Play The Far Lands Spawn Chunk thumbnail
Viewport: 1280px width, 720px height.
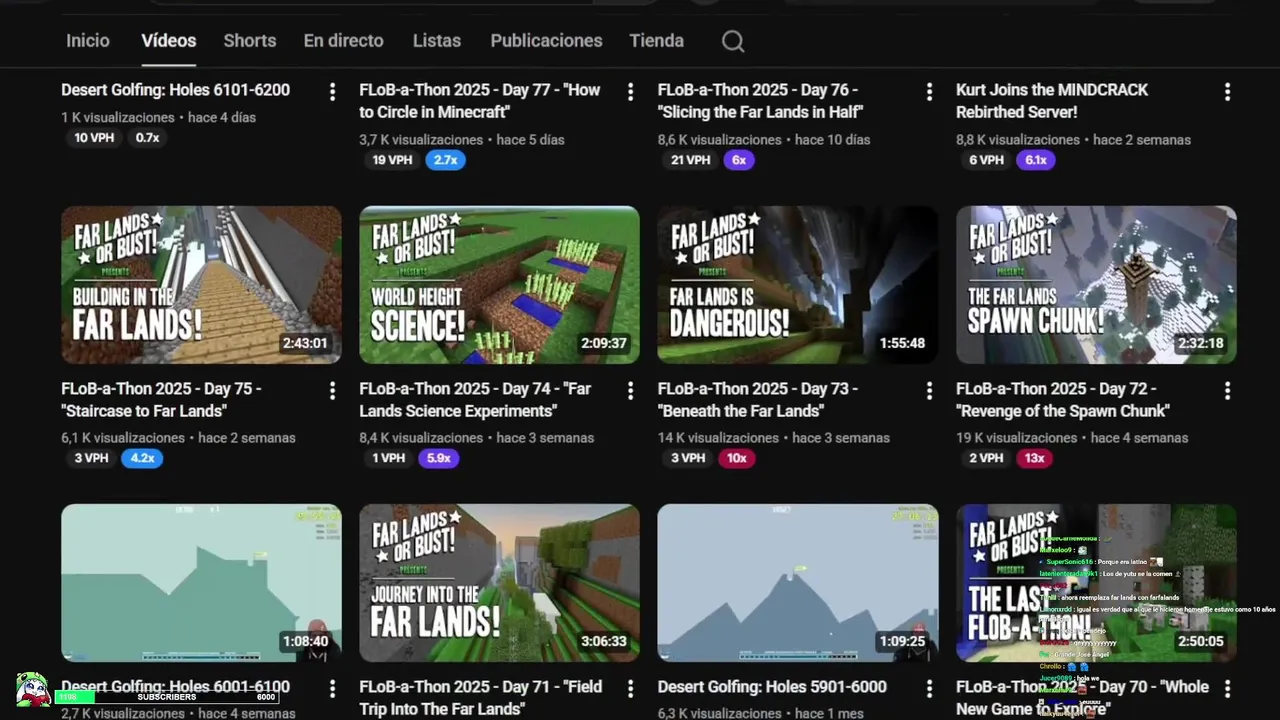1096,285
